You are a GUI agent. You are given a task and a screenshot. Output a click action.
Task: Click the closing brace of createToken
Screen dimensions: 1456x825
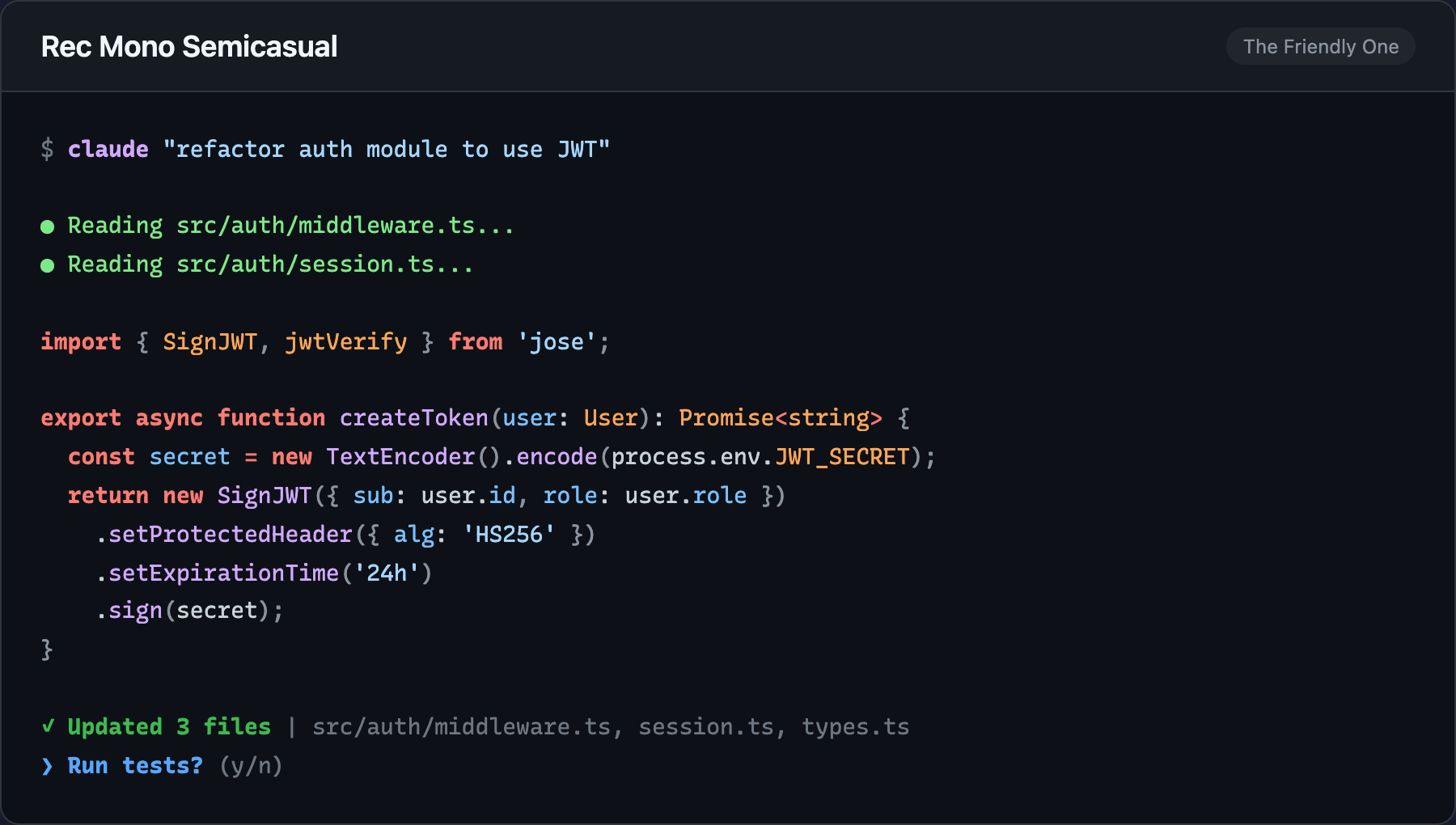coord(48,649)
